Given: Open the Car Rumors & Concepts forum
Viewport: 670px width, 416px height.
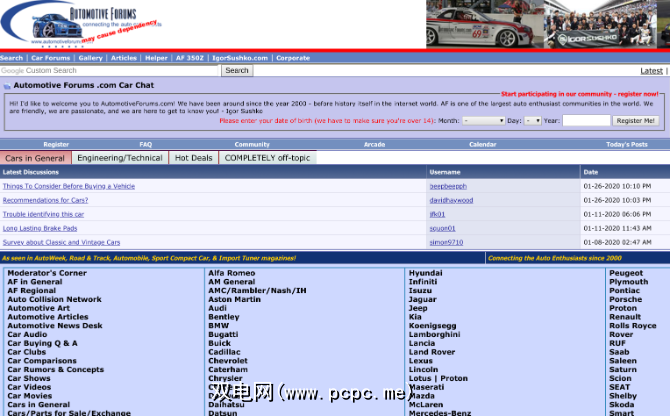Looking at the screenshot, I should tap(56, 369).
